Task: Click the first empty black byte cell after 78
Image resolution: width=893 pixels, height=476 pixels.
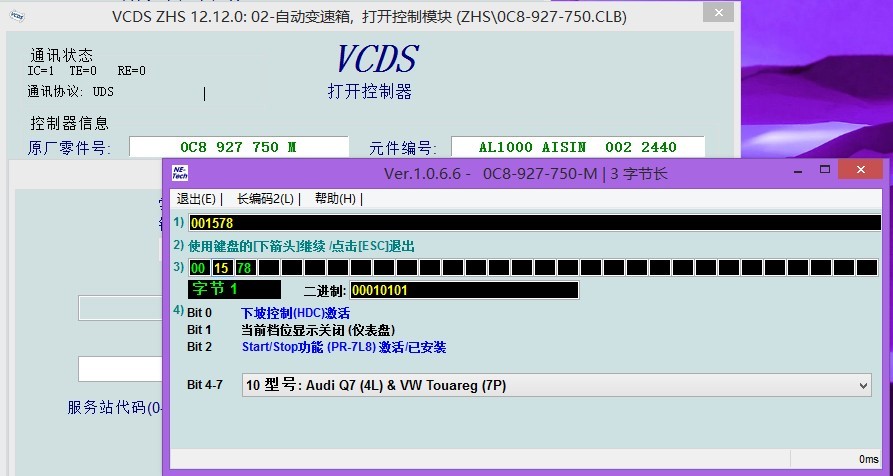Action: (269, 268)
